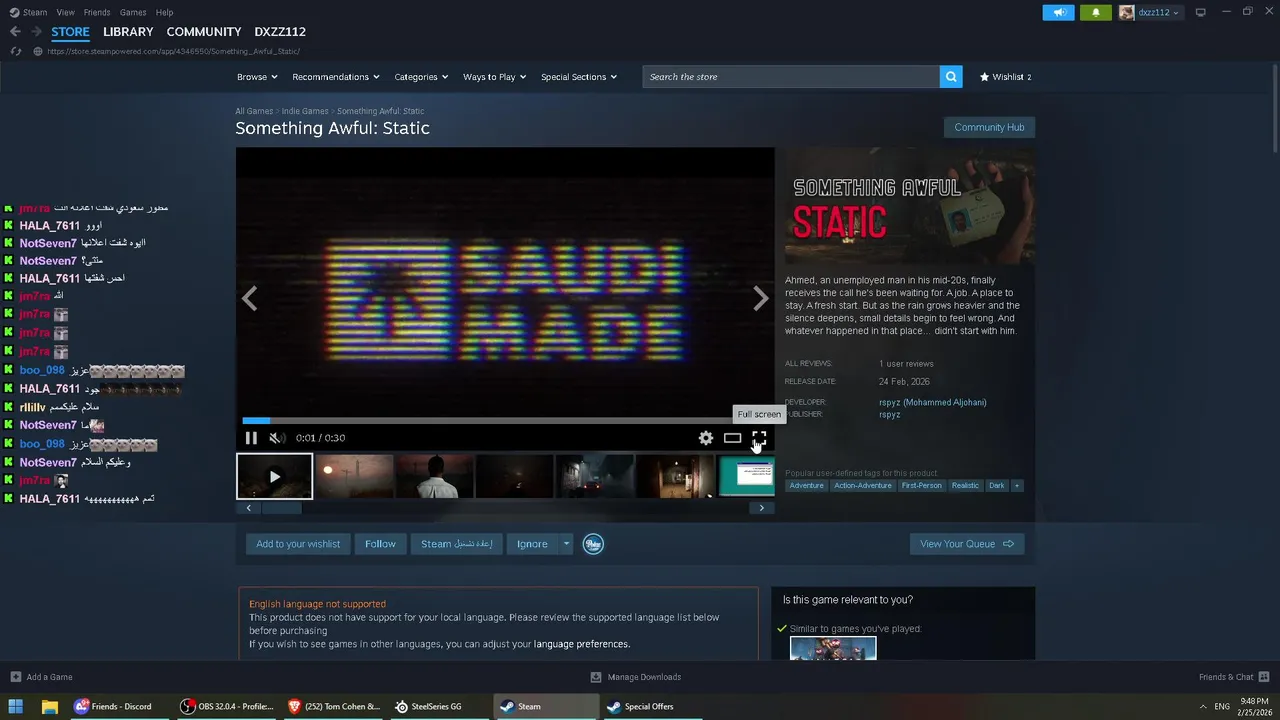Click the Follow button
The image size is (1280, 720).
[x=380, y=544]
